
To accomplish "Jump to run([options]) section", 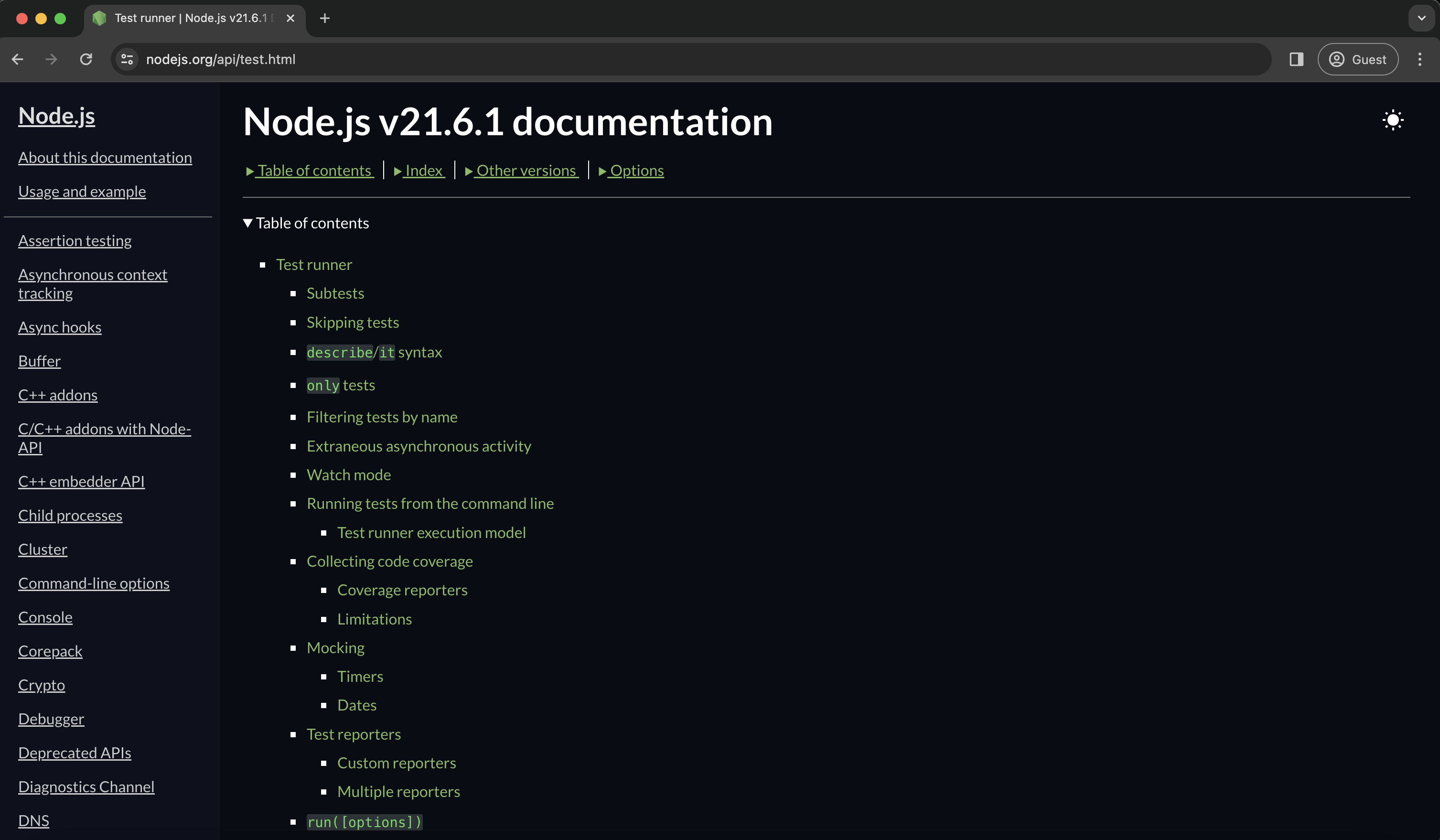I will [x=365, y=822].
